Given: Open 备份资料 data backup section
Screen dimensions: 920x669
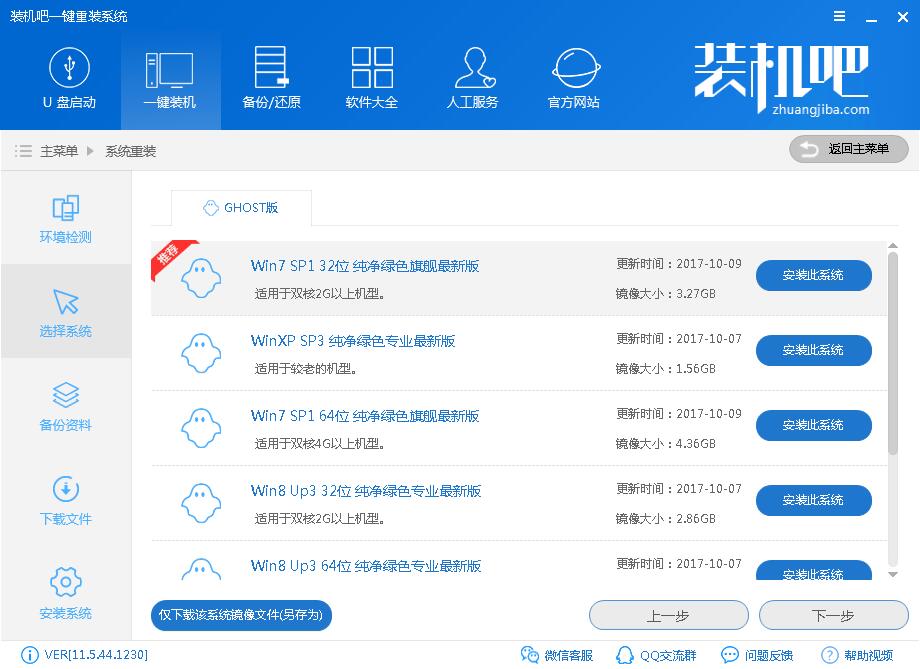Looking at the screenshot, I should tap(64, 405).
